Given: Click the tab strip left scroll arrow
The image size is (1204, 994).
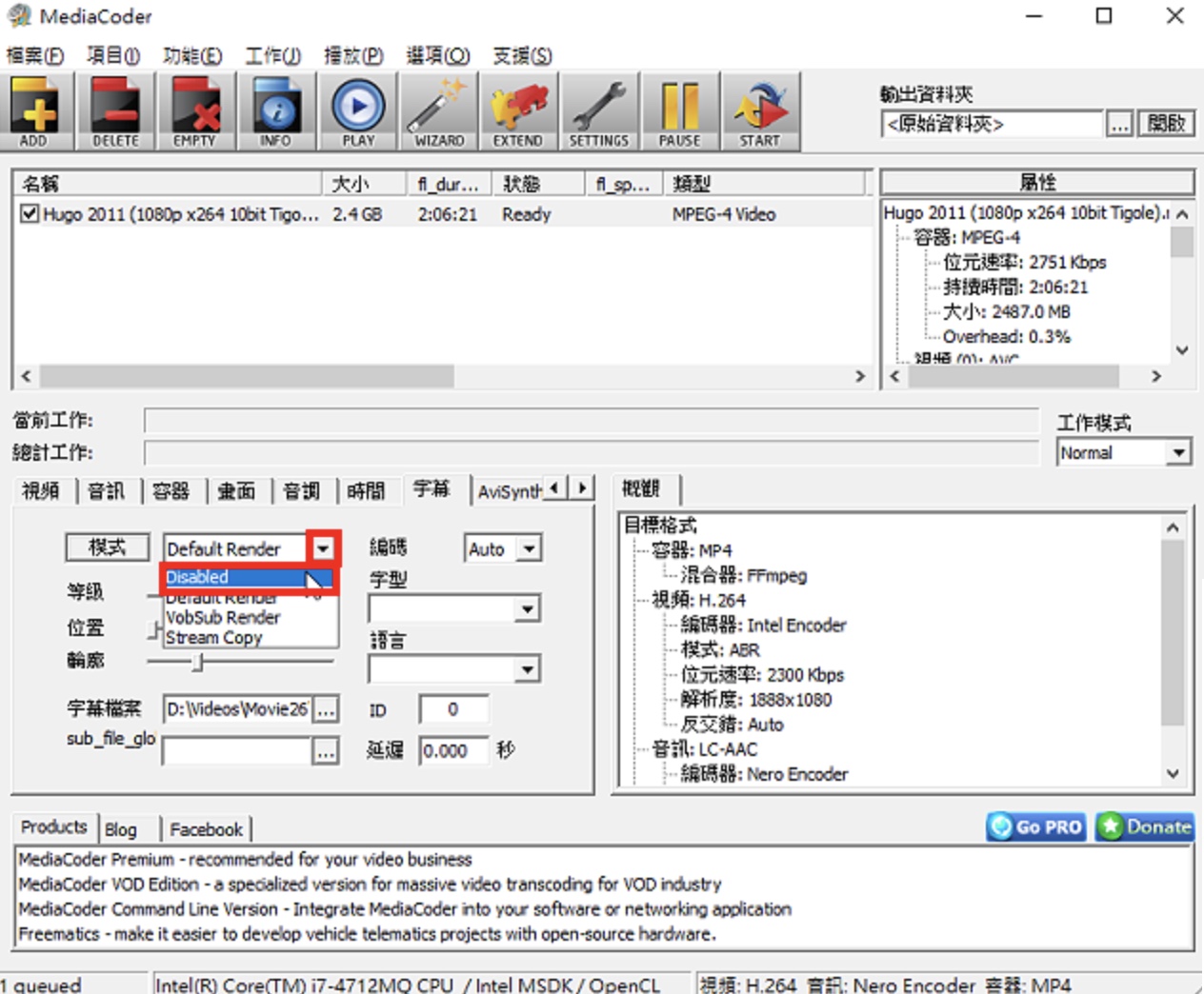Looking at the screenshot, I should coord(555,488).
